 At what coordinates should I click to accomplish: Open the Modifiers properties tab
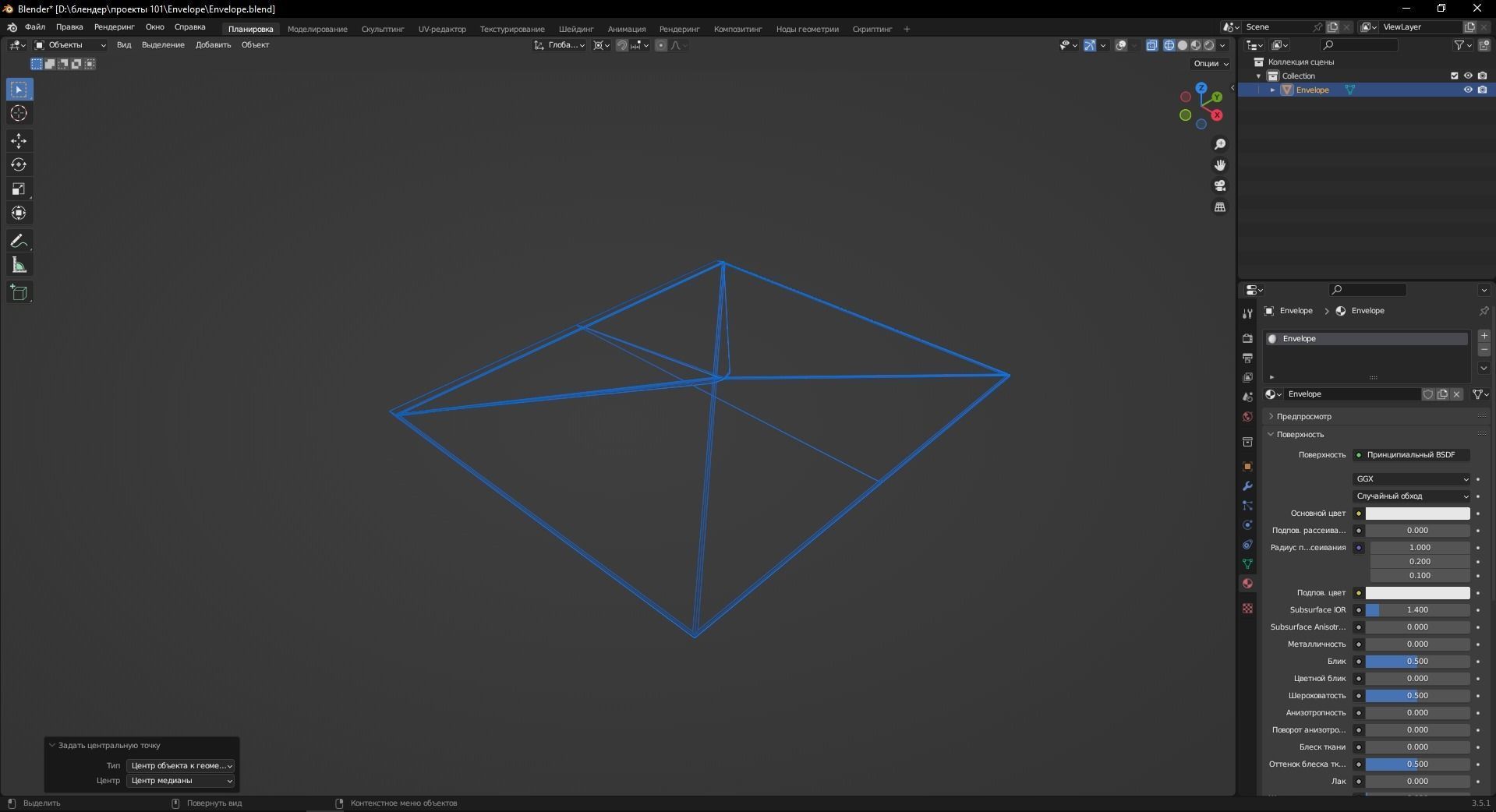click(1247, 486)
